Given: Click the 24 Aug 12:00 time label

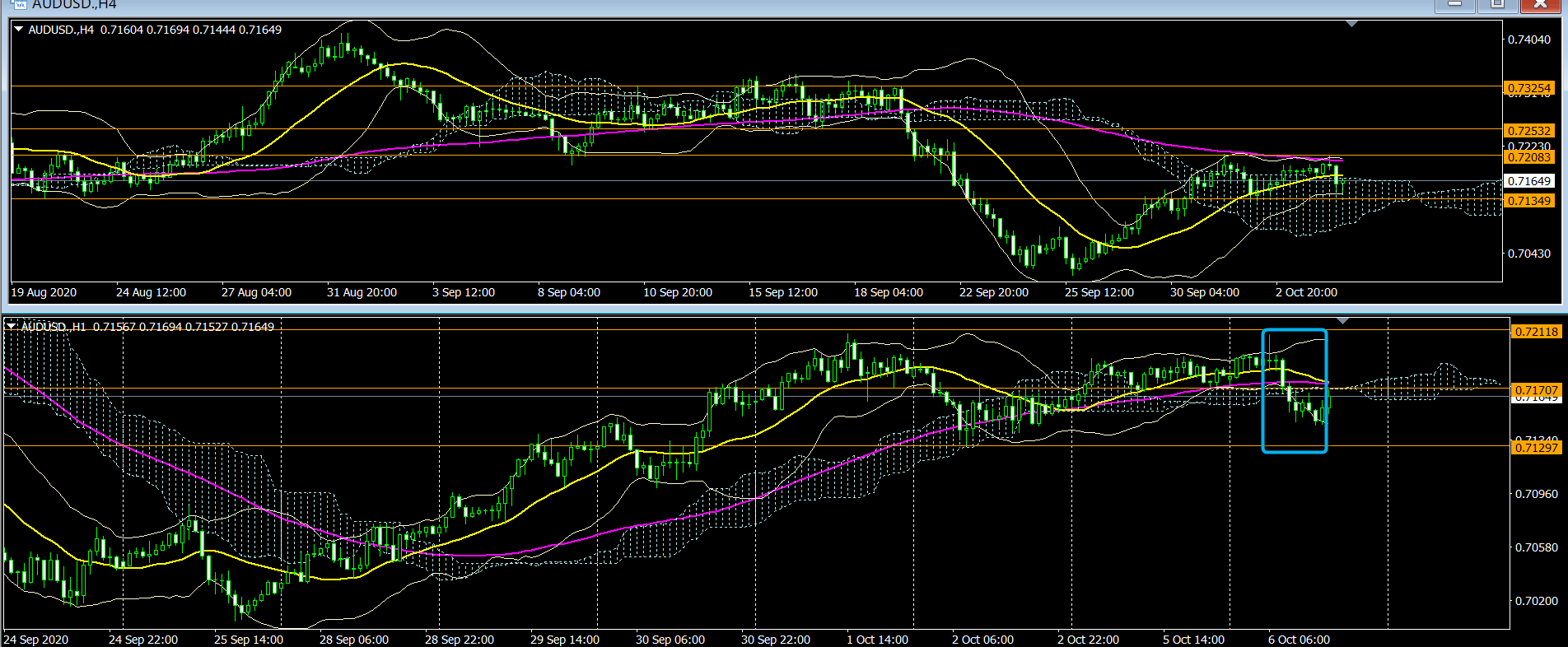Looking at the screenshot, I should [152, 292].
